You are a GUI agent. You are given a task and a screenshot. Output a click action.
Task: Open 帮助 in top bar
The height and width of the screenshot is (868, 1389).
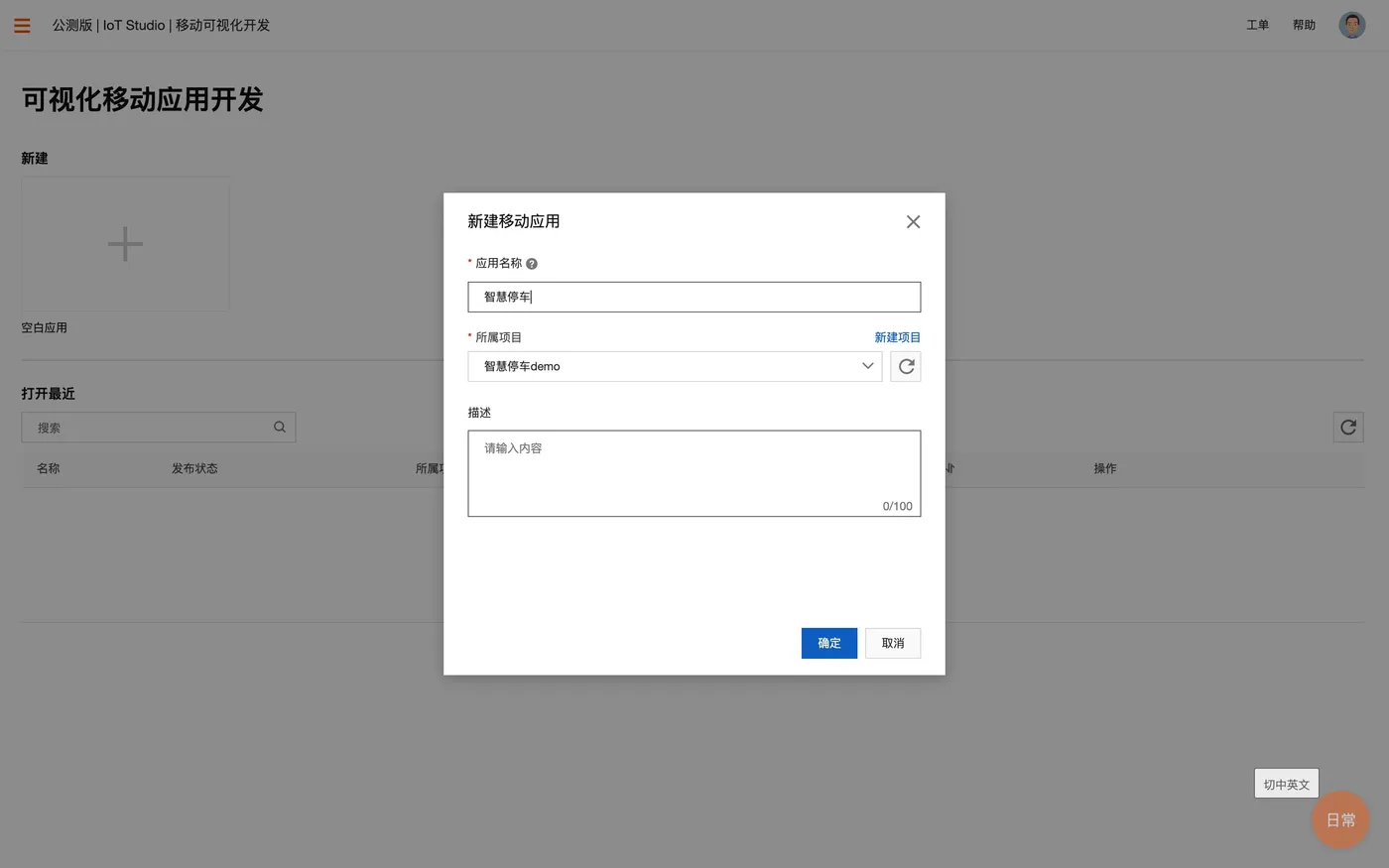click(1304, 25)
